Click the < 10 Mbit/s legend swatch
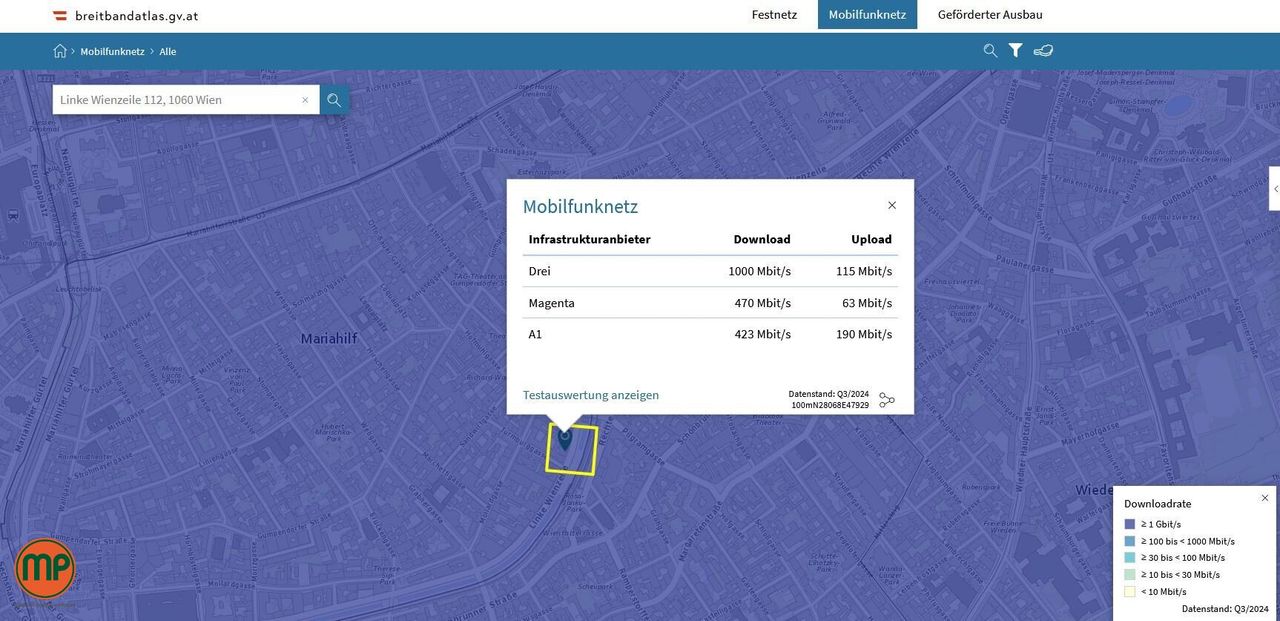This screenshot has height=621, width=1280. (1130, 592)
